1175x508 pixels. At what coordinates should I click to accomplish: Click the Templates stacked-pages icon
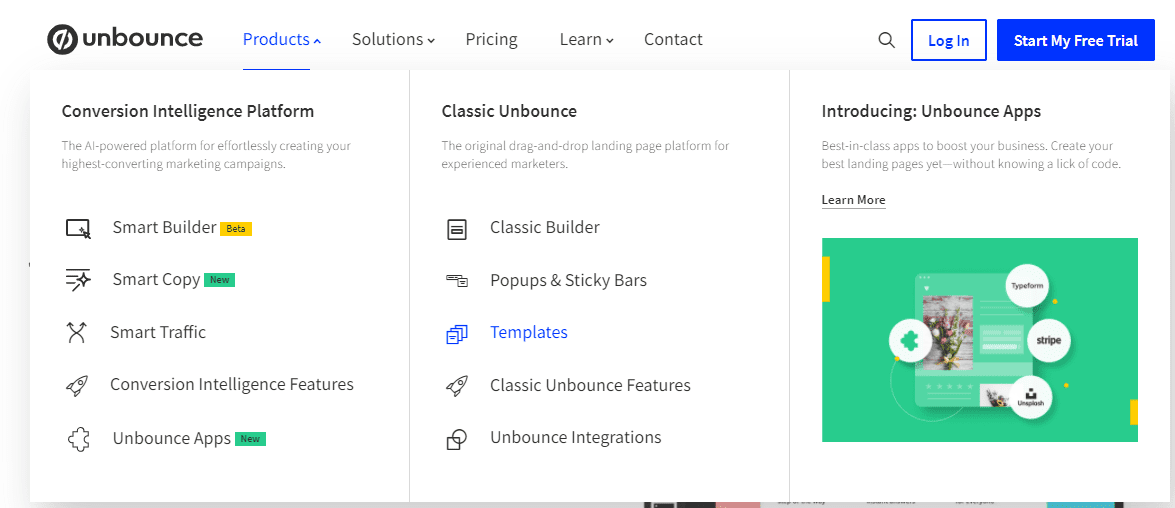[456, 334]
